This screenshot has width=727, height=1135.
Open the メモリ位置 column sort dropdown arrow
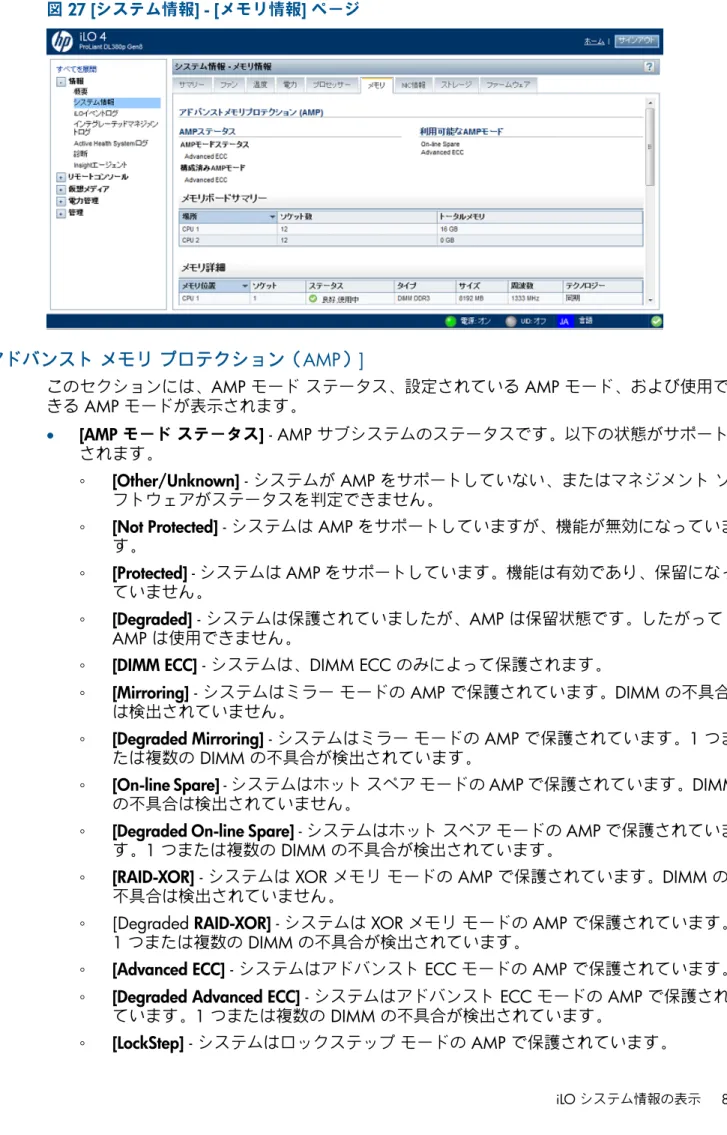[245, 286]
